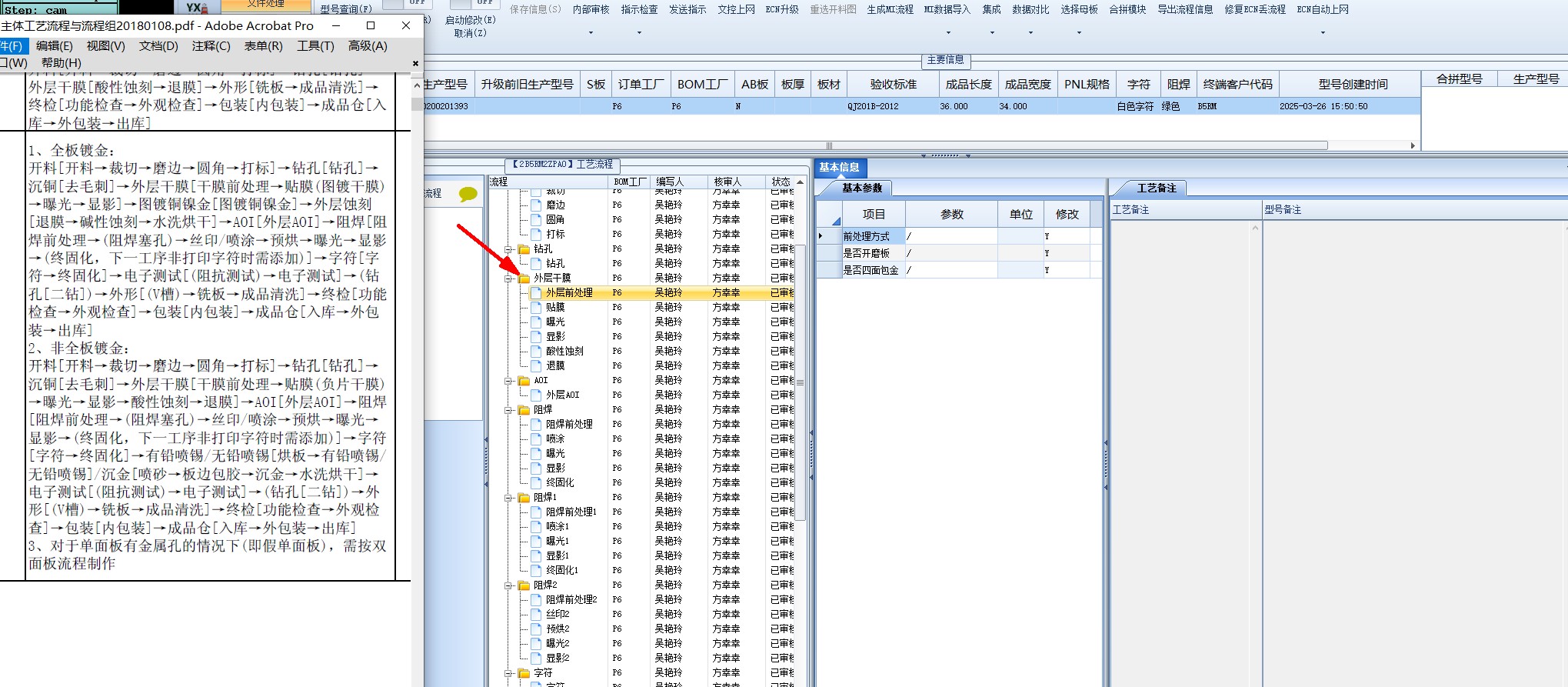
Task: Select the 基本参数 tab
Action: click(x=861, y=188)
